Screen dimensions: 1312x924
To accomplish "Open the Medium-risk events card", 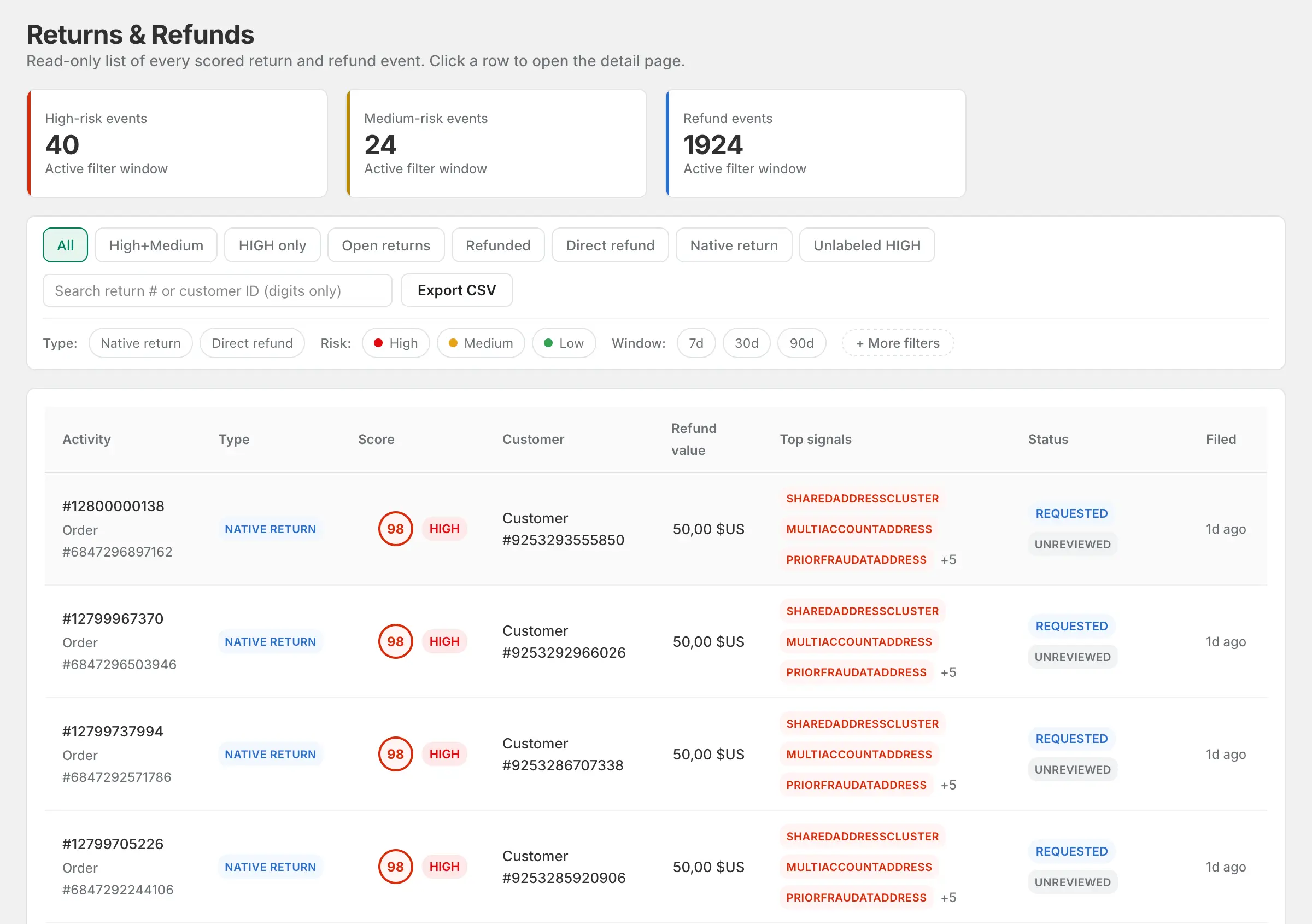I will click(x=496, y=143).
